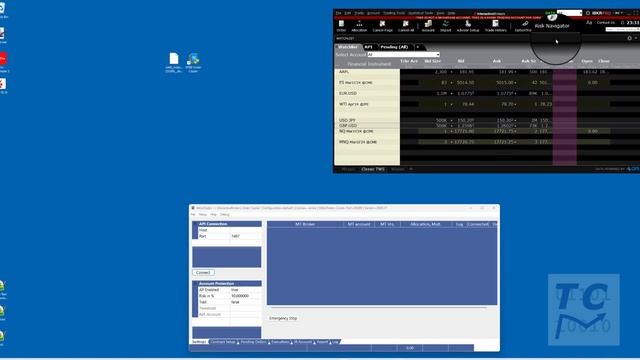This screenshot has height=360, width=640.
Task: Open the Help menu in Order Copier
Action: 213,215
